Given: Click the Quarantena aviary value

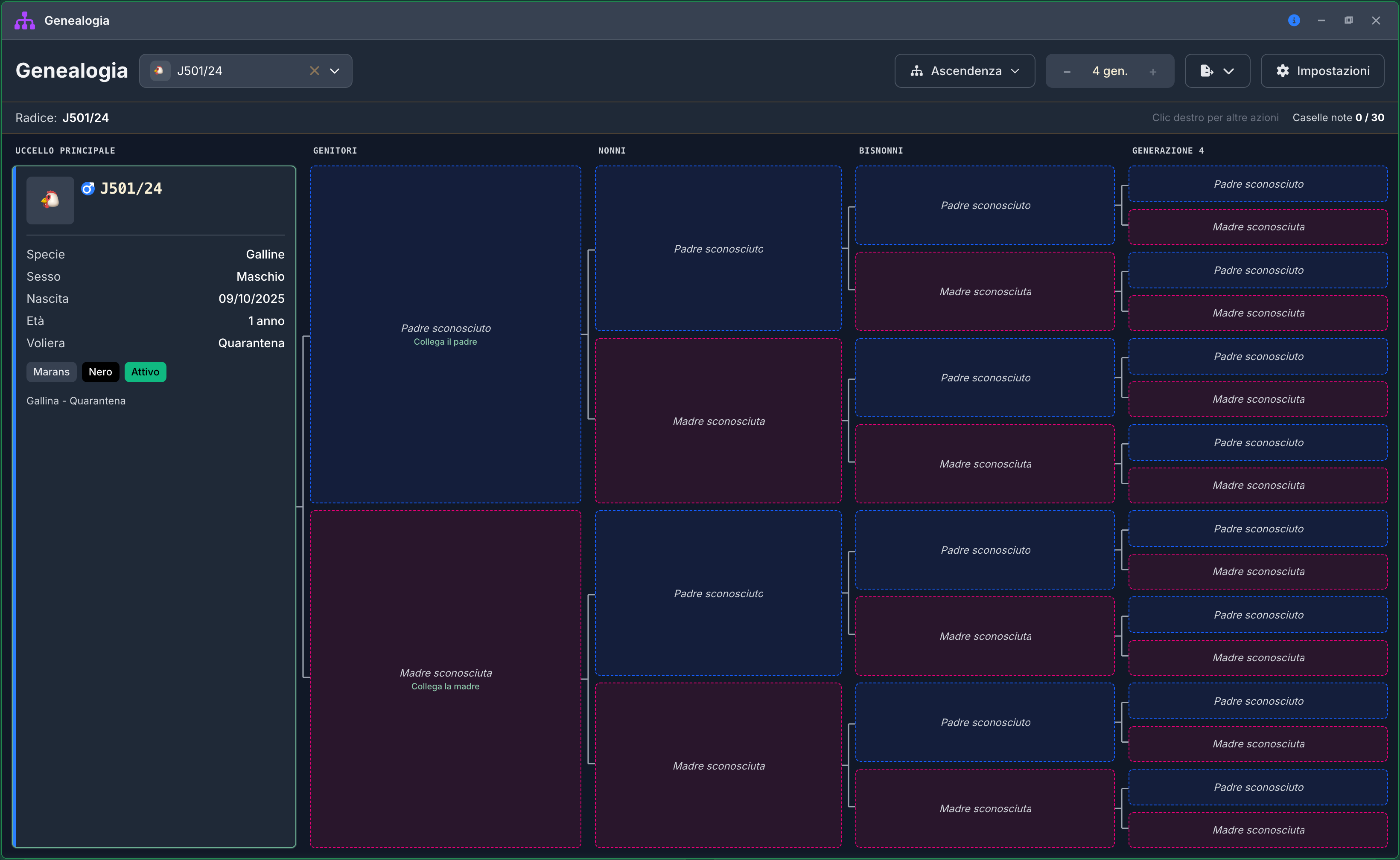Looking at the screenshot, I should (x=251, y=343).
